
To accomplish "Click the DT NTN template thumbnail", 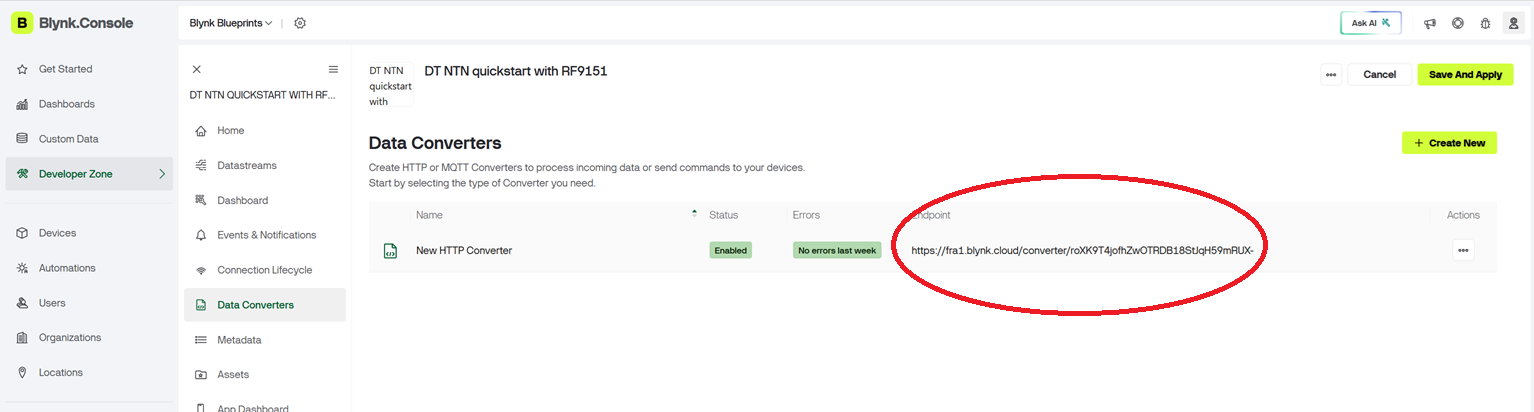I will coord(390,84).
